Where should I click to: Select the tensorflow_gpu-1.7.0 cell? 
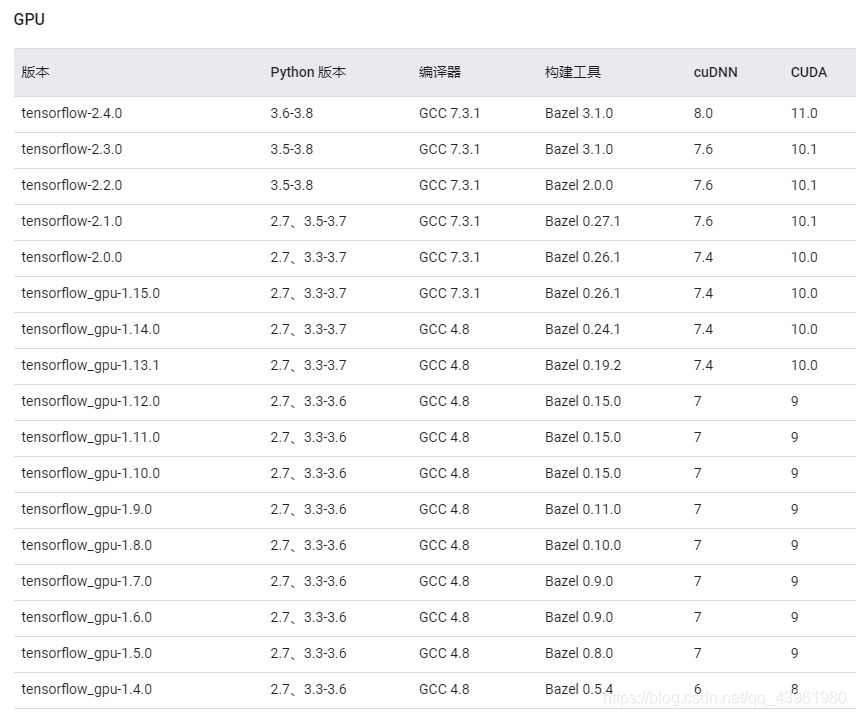tap(86, 582)
